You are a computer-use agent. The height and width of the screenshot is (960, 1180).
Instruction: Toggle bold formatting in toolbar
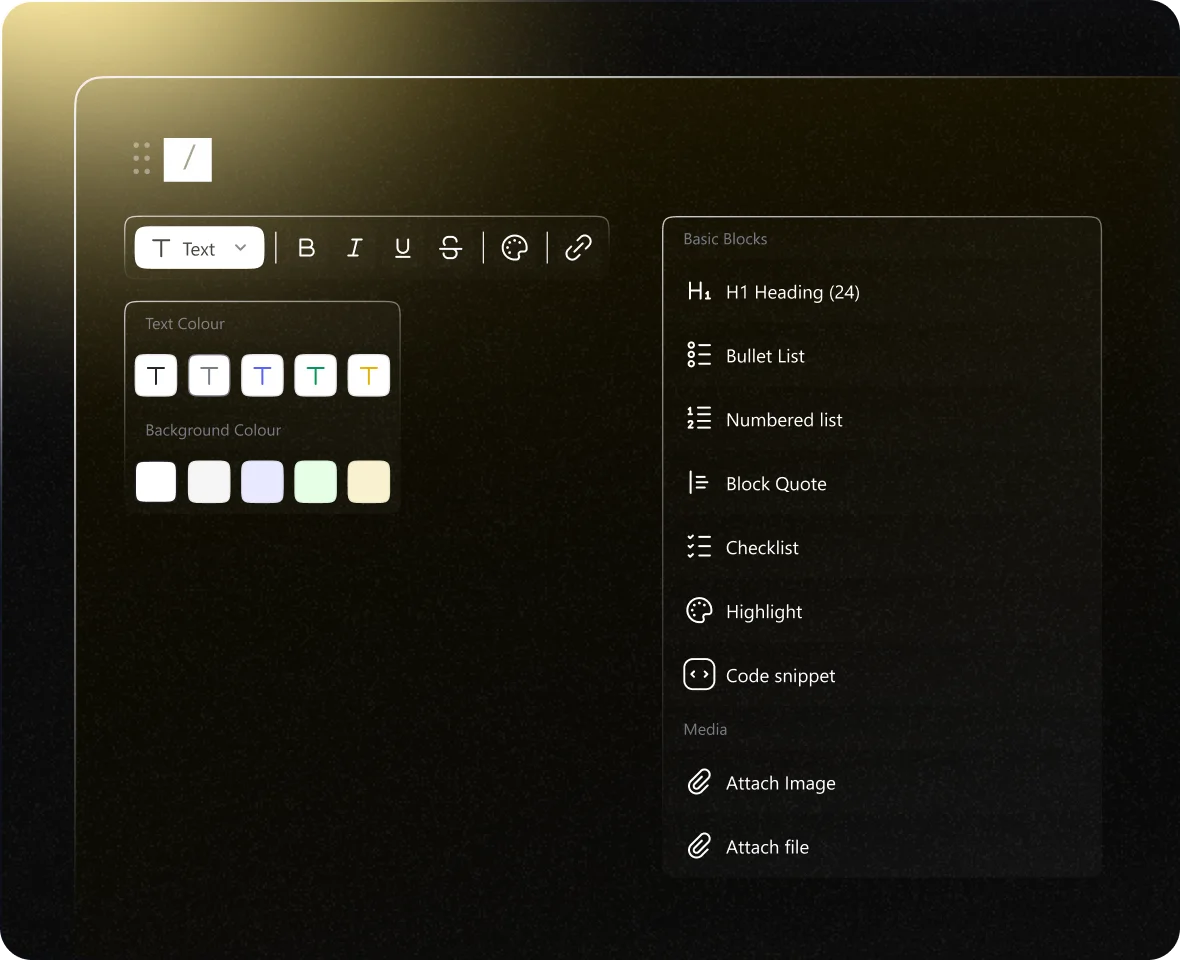coord(307,248)
